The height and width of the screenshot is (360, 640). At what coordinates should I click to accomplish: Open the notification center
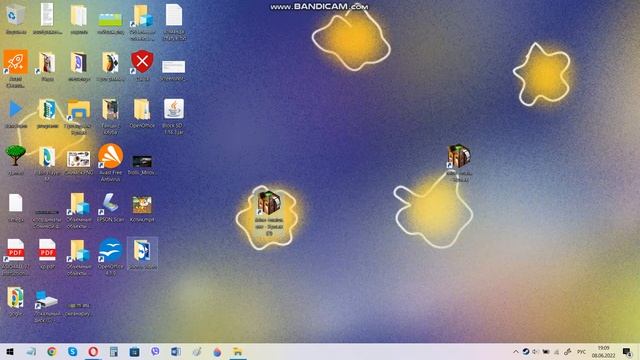click(x=627, y=351)
